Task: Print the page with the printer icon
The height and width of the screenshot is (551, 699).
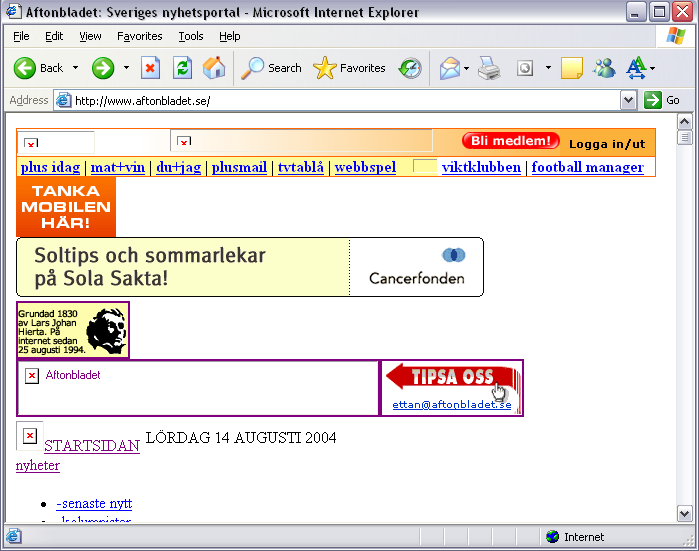Action: click(489, 68)
